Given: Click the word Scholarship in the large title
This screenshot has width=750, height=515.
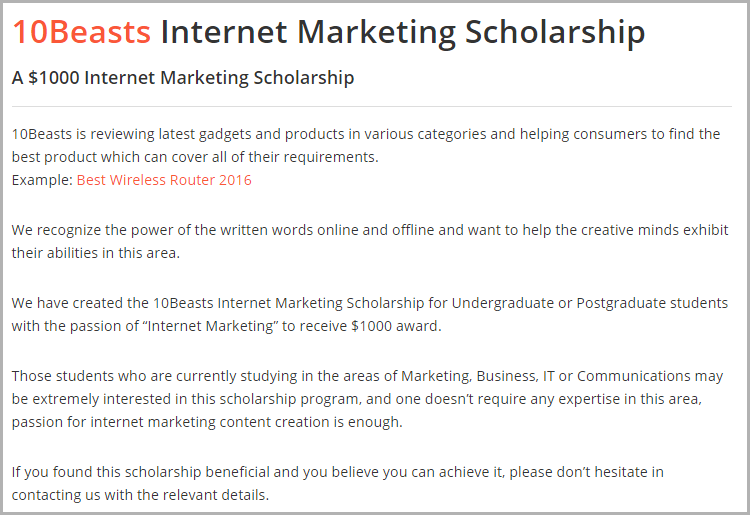Looking at the screenshot, I should coord(555,33).
